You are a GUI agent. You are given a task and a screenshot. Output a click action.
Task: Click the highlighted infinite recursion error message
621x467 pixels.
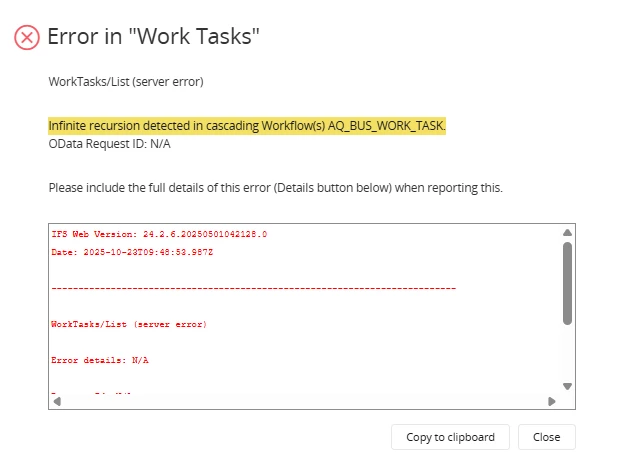pos(247,126)
